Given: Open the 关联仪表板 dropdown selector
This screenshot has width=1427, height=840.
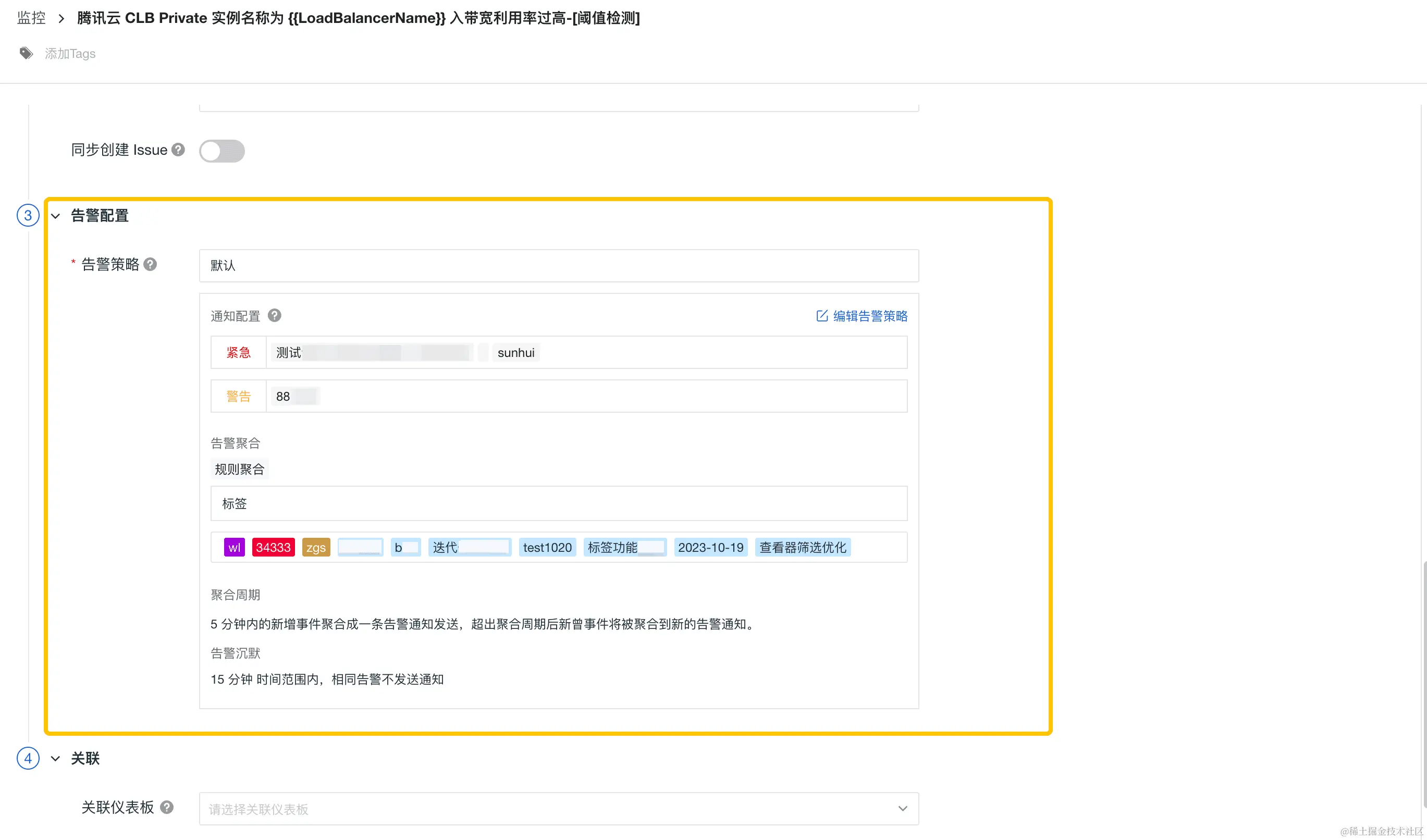Looking at the screenshot, I should [x=558, y=808].
